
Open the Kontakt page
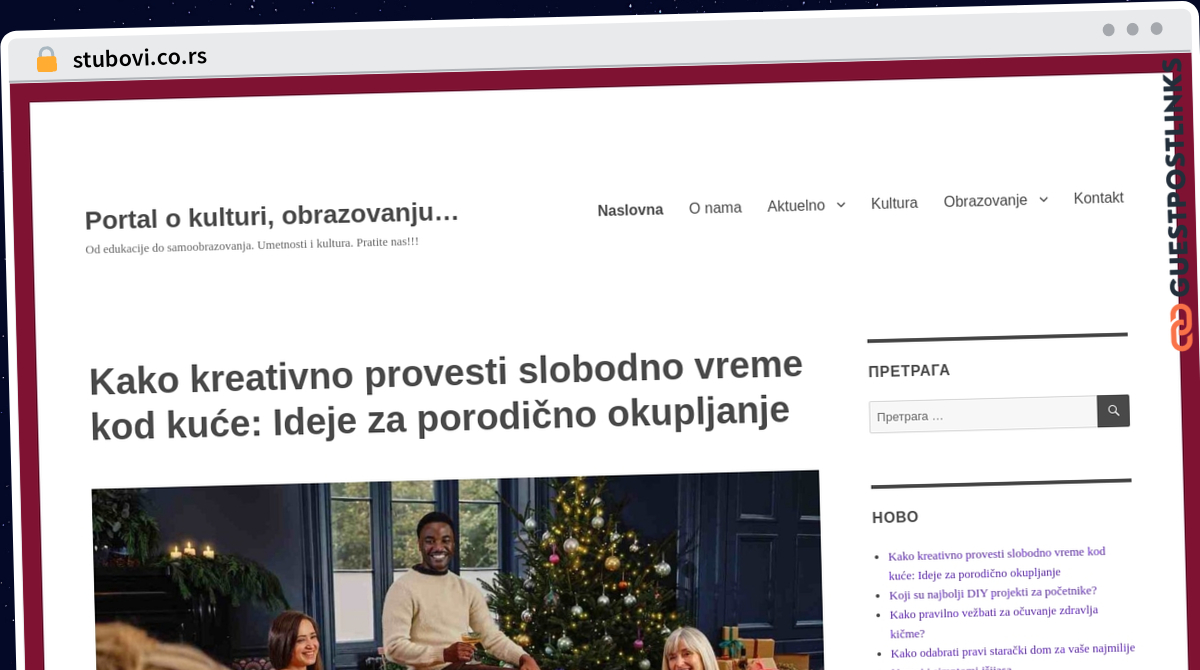(1098, 198)
